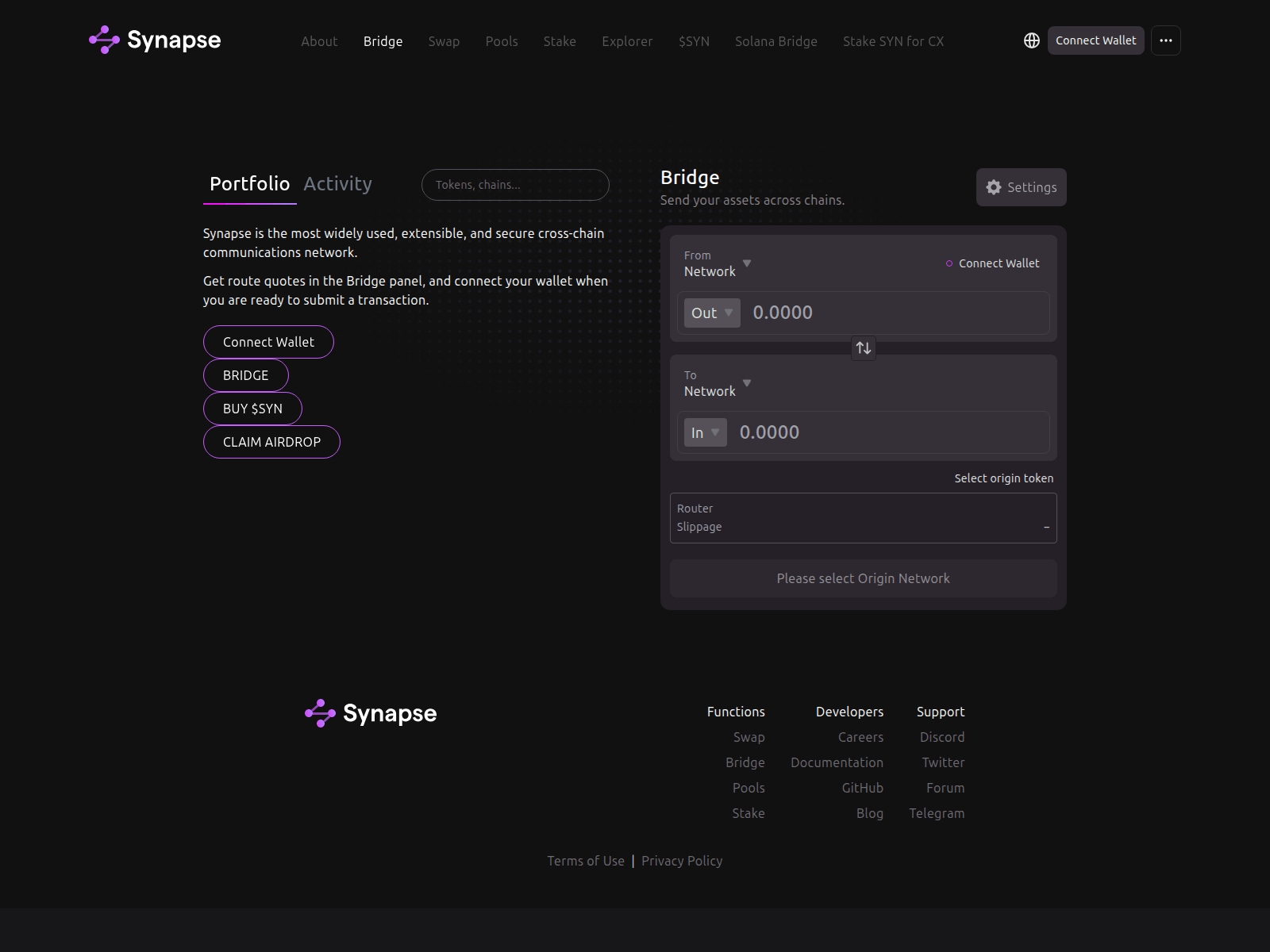The width and height of the screenshot is (1270, 952).
Task: Click Please select Origin Network button
Action: pyautogui.click(x=863, y=578)
